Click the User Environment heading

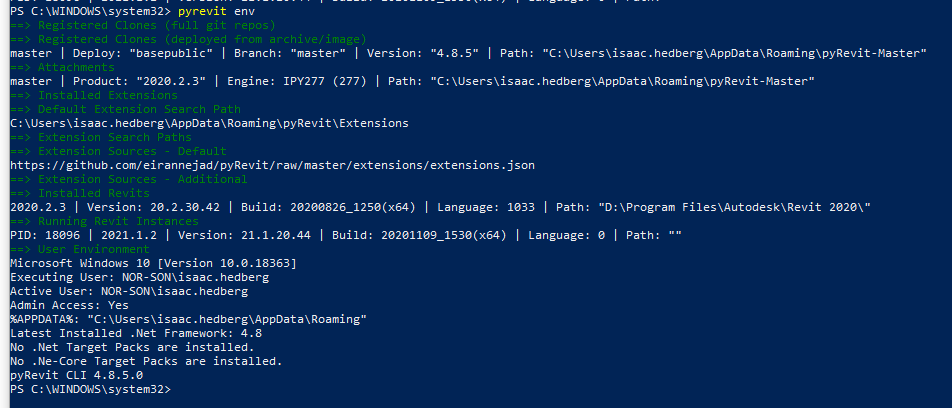(80, 249)
